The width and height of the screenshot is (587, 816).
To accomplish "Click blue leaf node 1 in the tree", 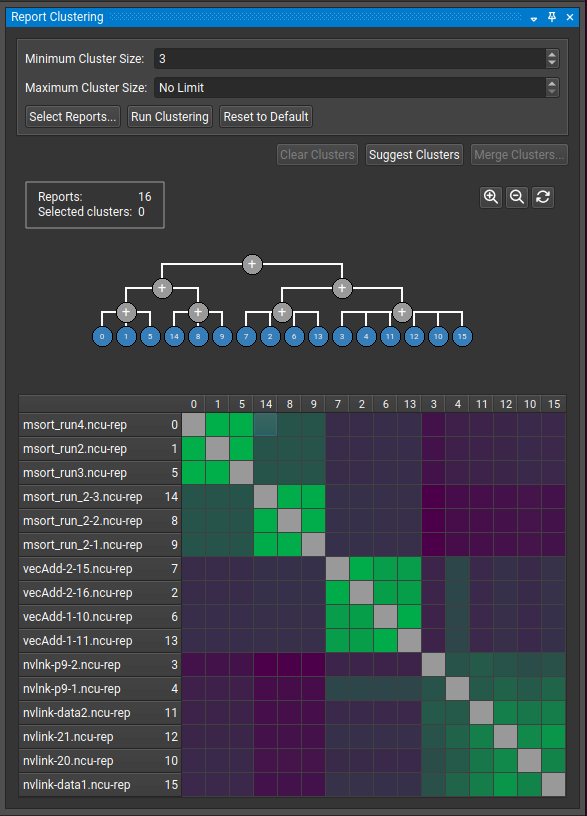I will [126, 336].
